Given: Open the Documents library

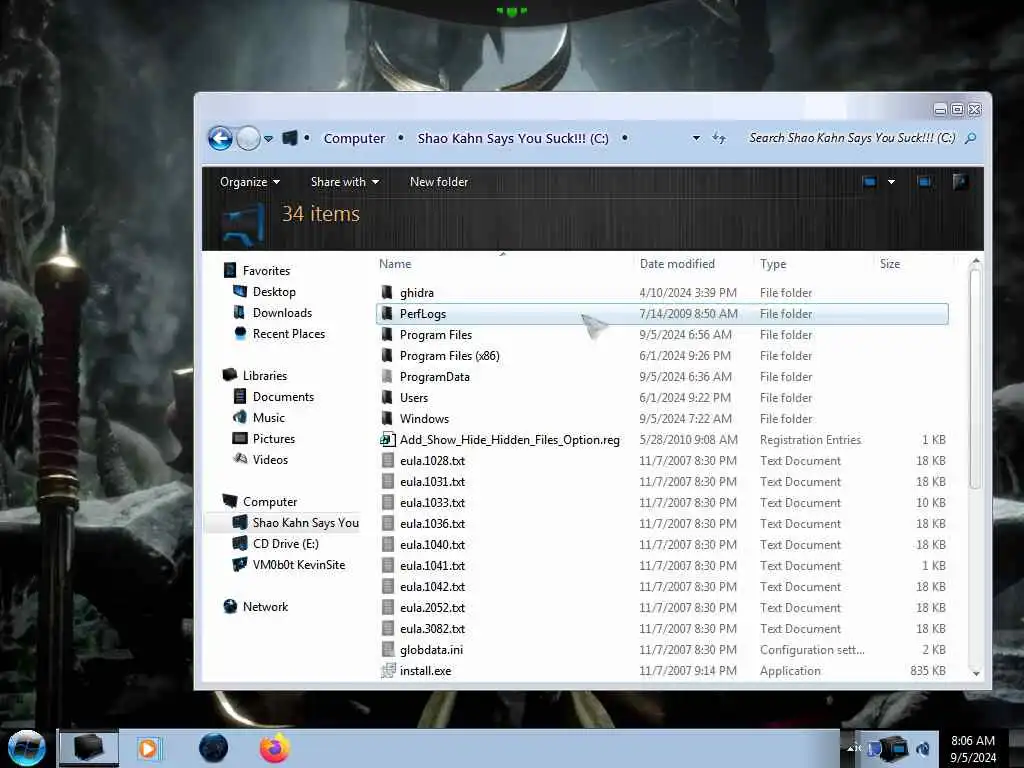Looking at the screenshot, I should [283, 396].
